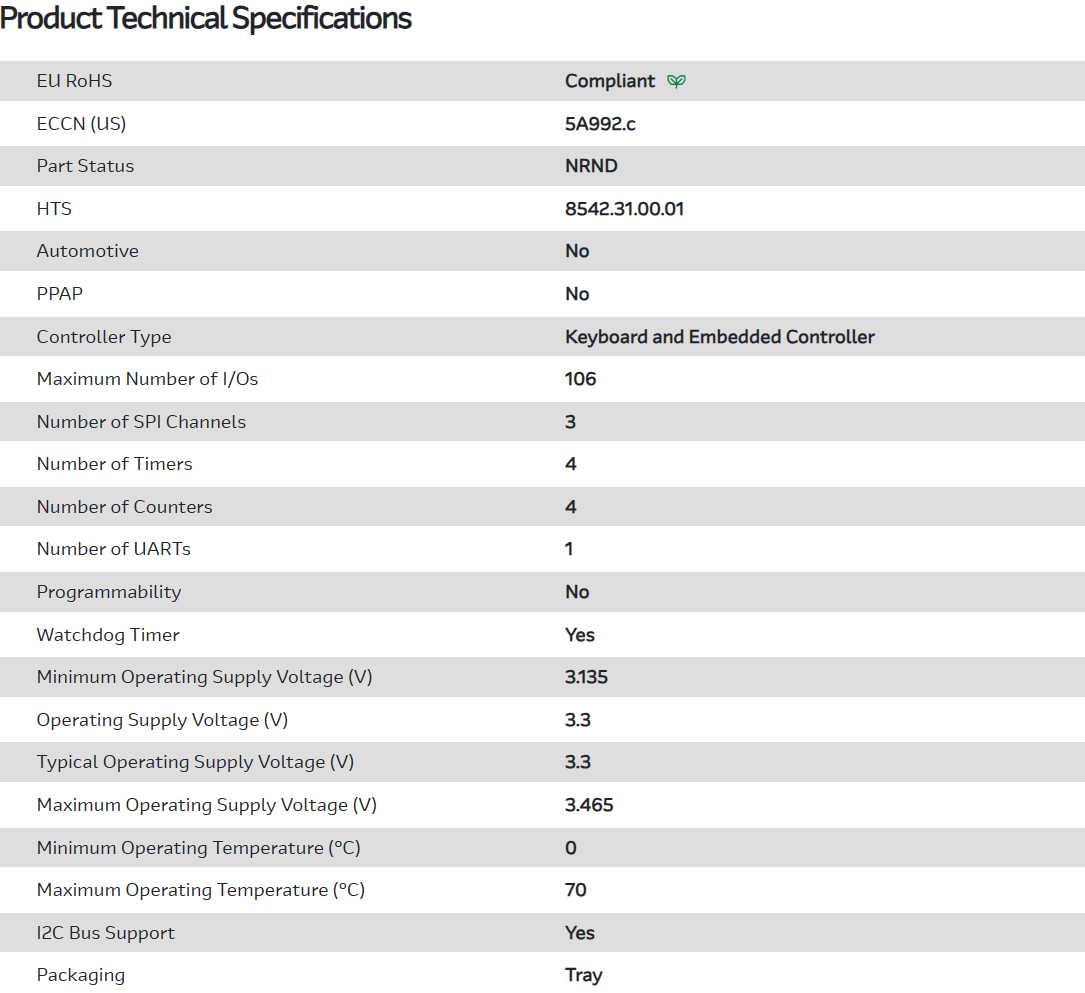Click the Watchdog Timer row label
This screenshot has height=993, width=1085.
point(108,635)
